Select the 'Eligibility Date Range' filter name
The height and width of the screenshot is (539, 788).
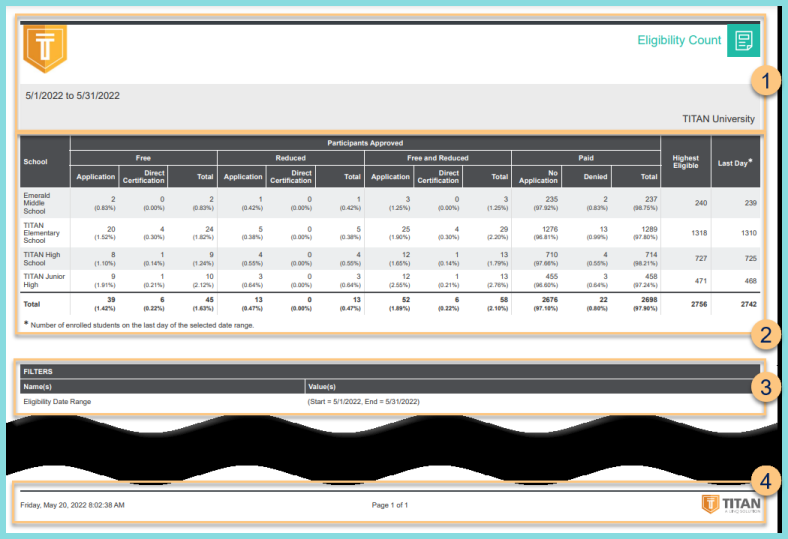pos(57,401)
